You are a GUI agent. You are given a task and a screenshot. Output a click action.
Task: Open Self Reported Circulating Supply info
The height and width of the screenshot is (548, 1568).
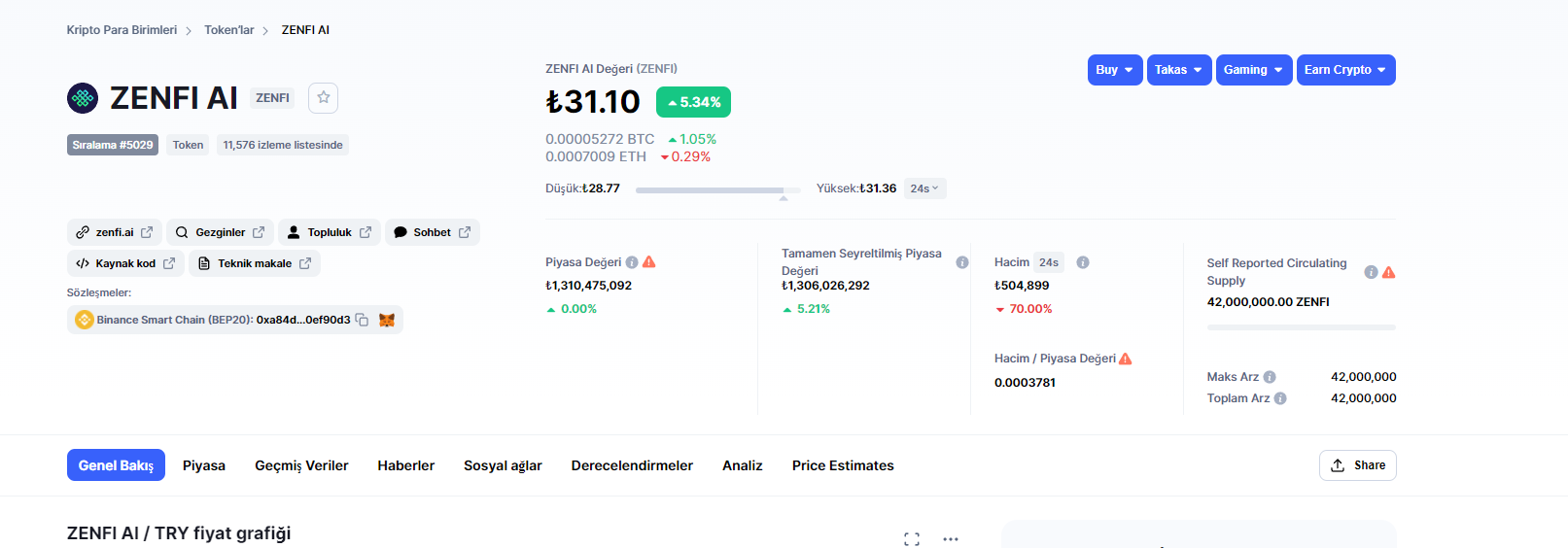[x=1371, y=272]
